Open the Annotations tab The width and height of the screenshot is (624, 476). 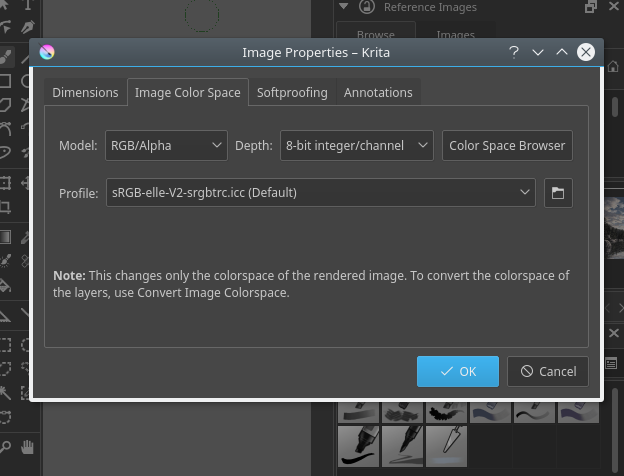tap(378, 92)
